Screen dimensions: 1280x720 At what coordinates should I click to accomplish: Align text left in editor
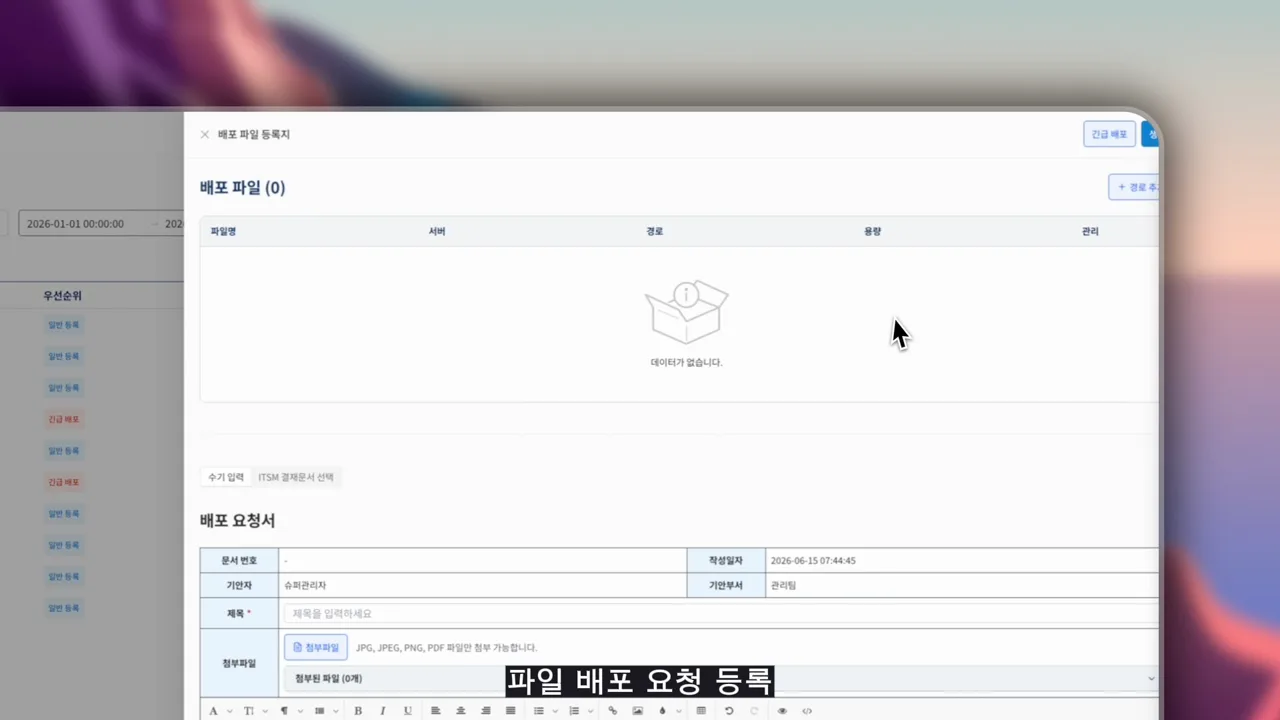[x=436, y=711]
